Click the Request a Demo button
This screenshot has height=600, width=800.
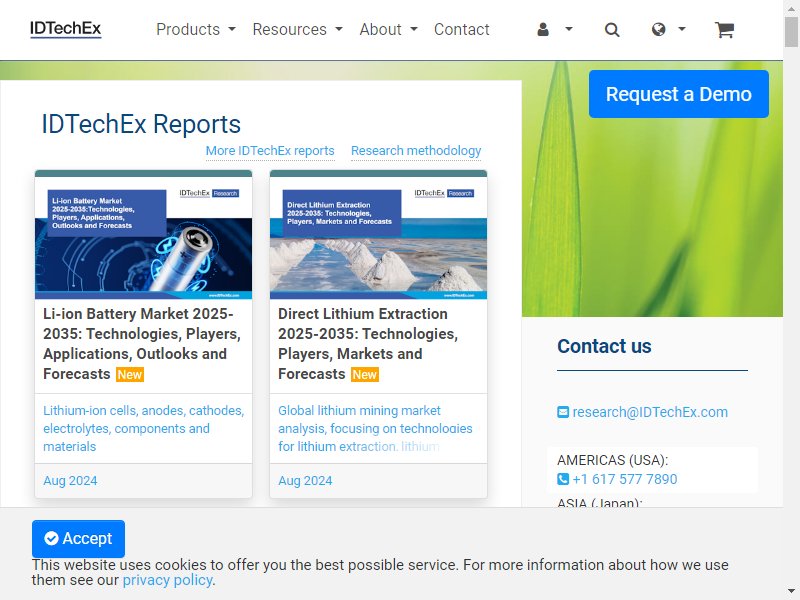click(x=679, y=94)
